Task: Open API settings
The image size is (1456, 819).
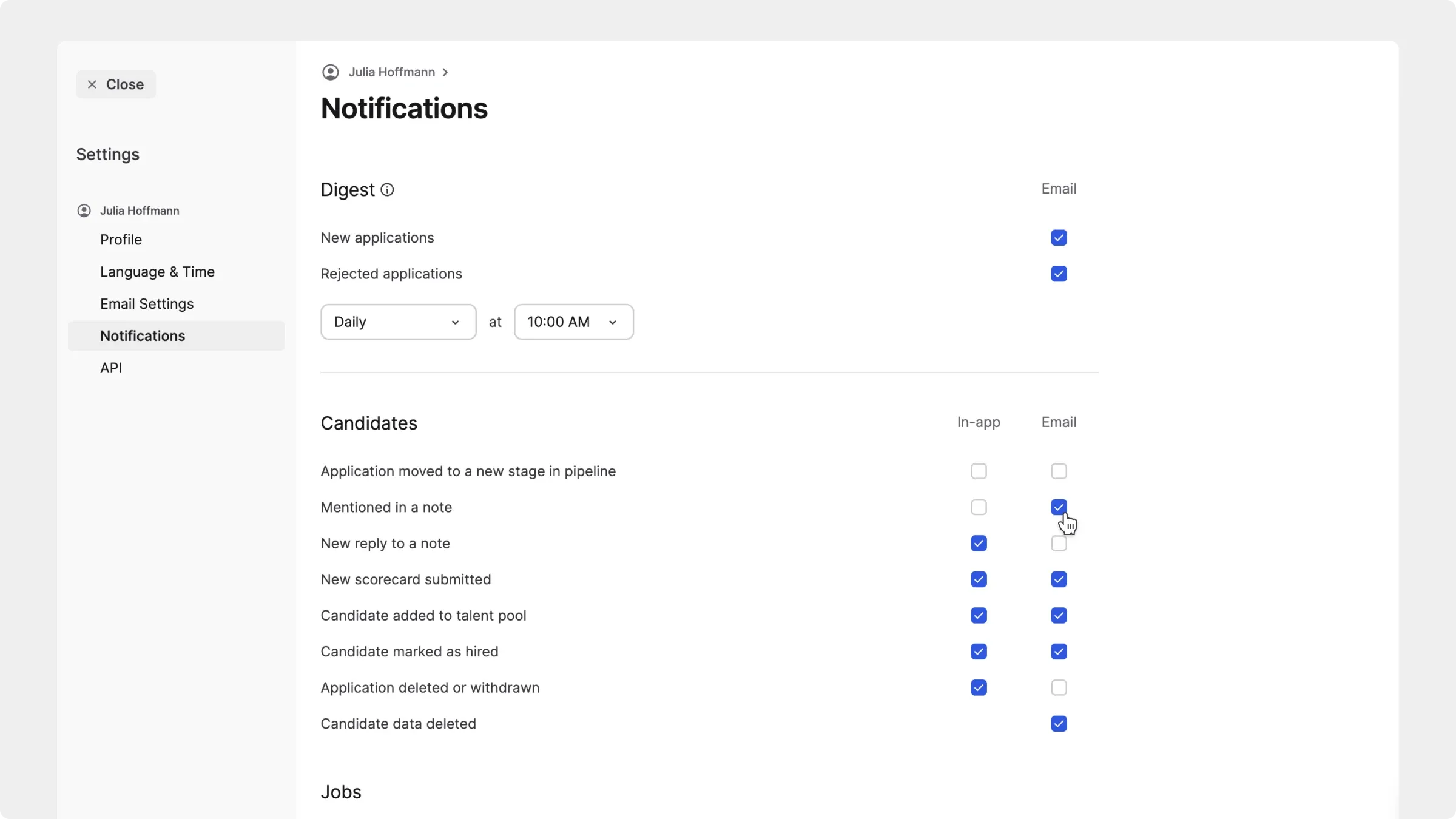Action: click(111, 368)
